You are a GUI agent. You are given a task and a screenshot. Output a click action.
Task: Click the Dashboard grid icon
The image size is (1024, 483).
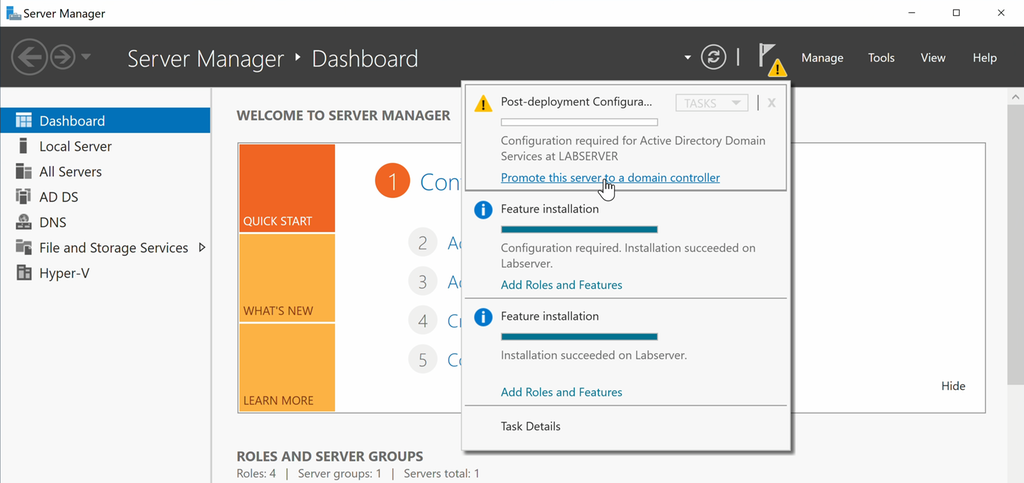24,121
